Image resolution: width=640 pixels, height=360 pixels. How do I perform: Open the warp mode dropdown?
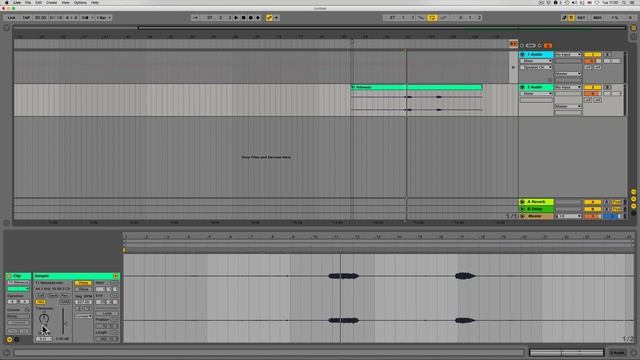pyautogui.click(x=83, y=316)
